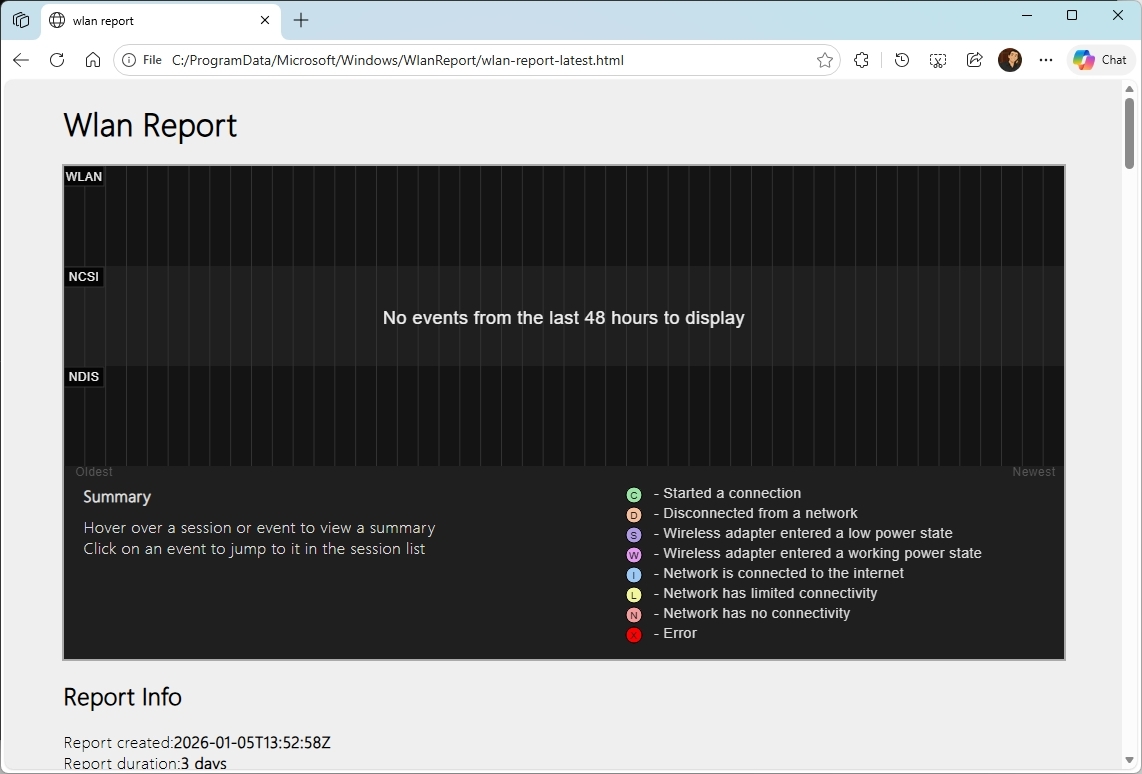The width and height of the screenshot is (1142, 774).
Task: Go to the home page
Action: click(x=92, y=60)
